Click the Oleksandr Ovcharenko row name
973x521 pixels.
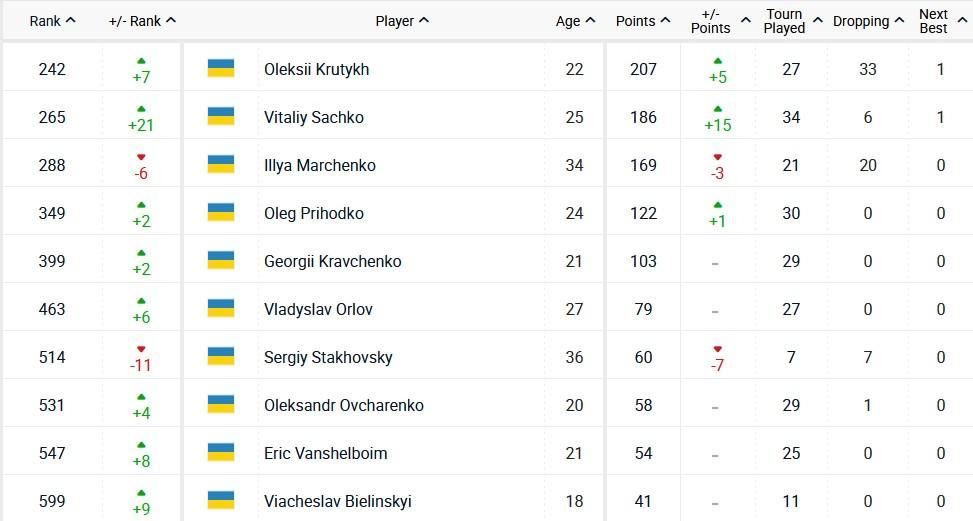(x=343, y=405)
